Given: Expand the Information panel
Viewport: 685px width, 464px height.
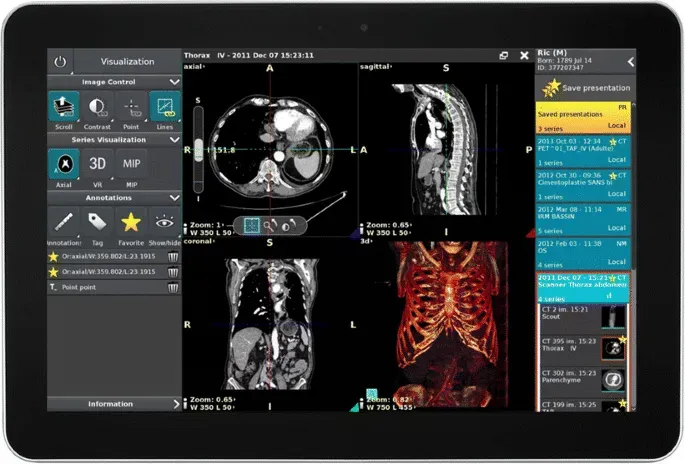Looking at the screenshot, I should [114, 404].
